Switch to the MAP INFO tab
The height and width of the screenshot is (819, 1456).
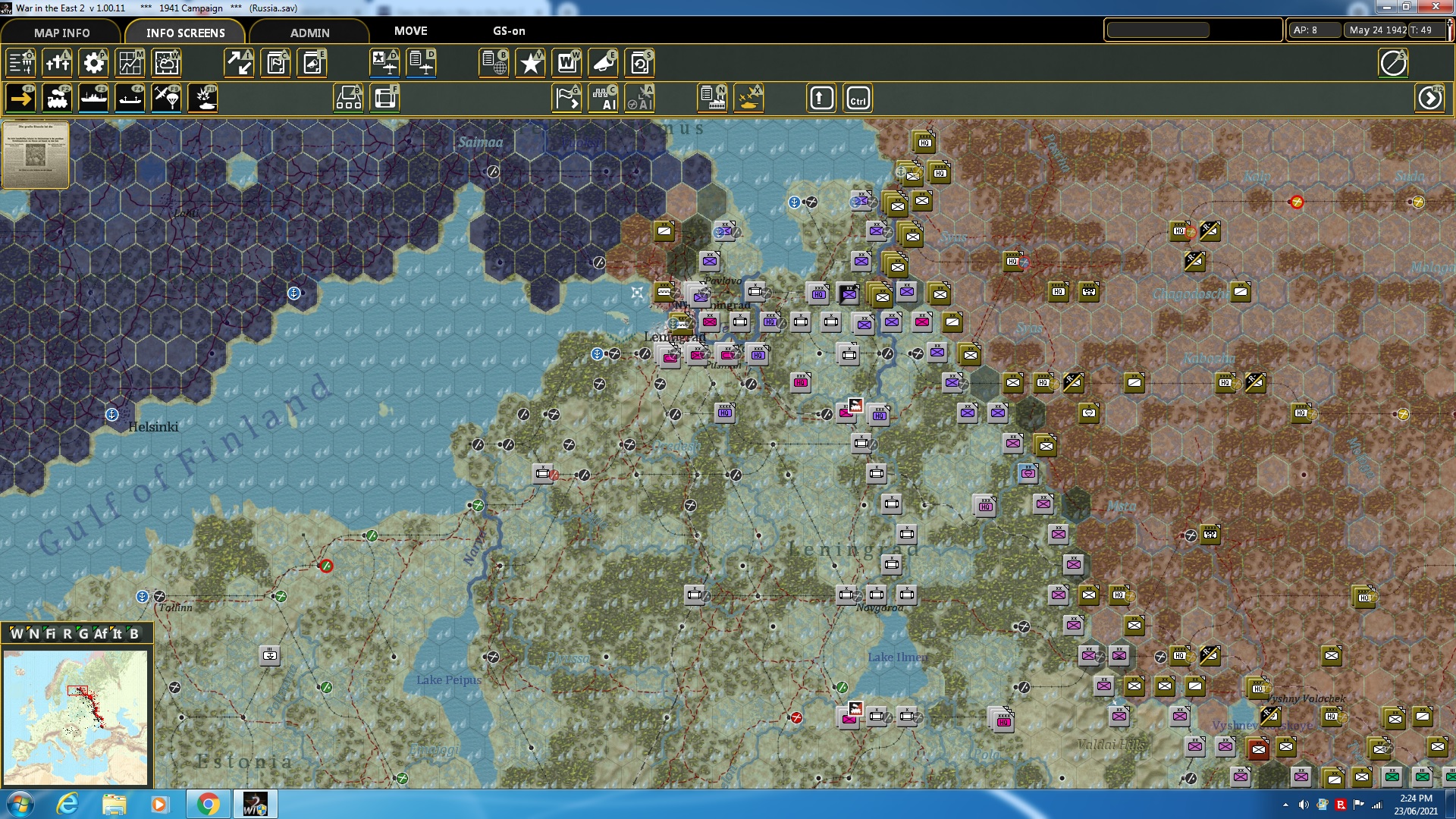coord(61,33)
